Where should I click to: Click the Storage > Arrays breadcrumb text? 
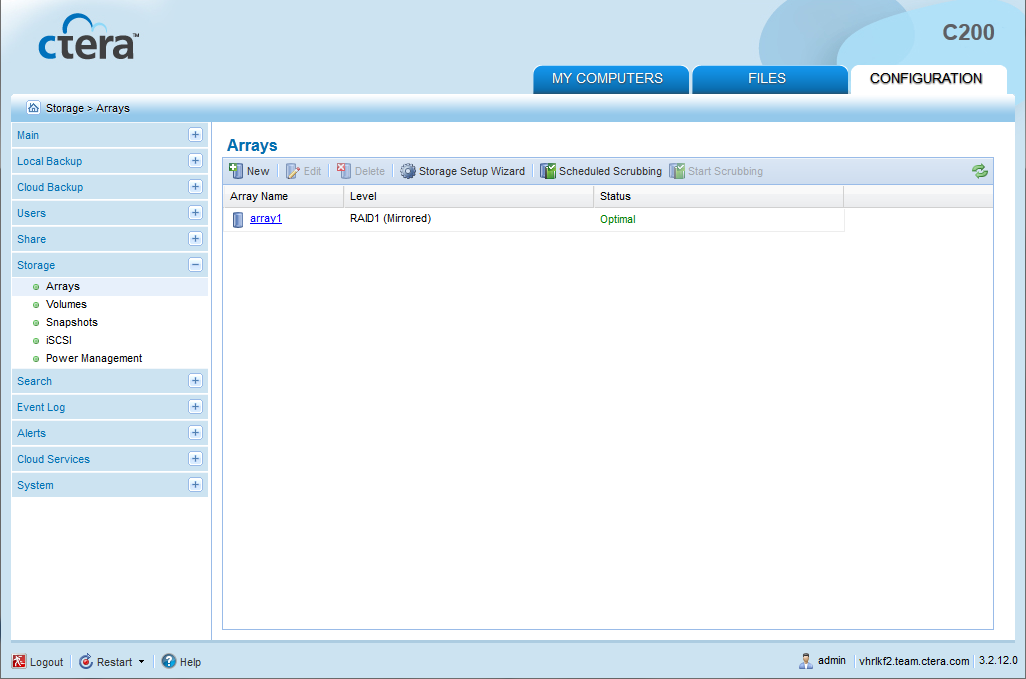click(x=88, y=108)
